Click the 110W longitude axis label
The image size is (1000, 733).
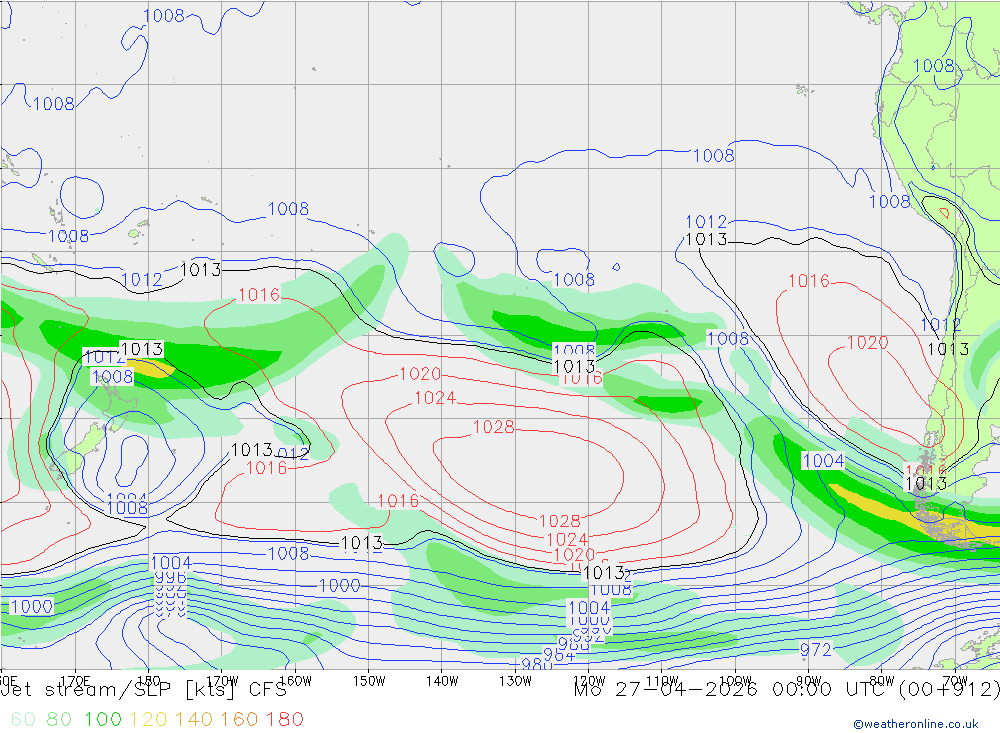tap(662, 681)
